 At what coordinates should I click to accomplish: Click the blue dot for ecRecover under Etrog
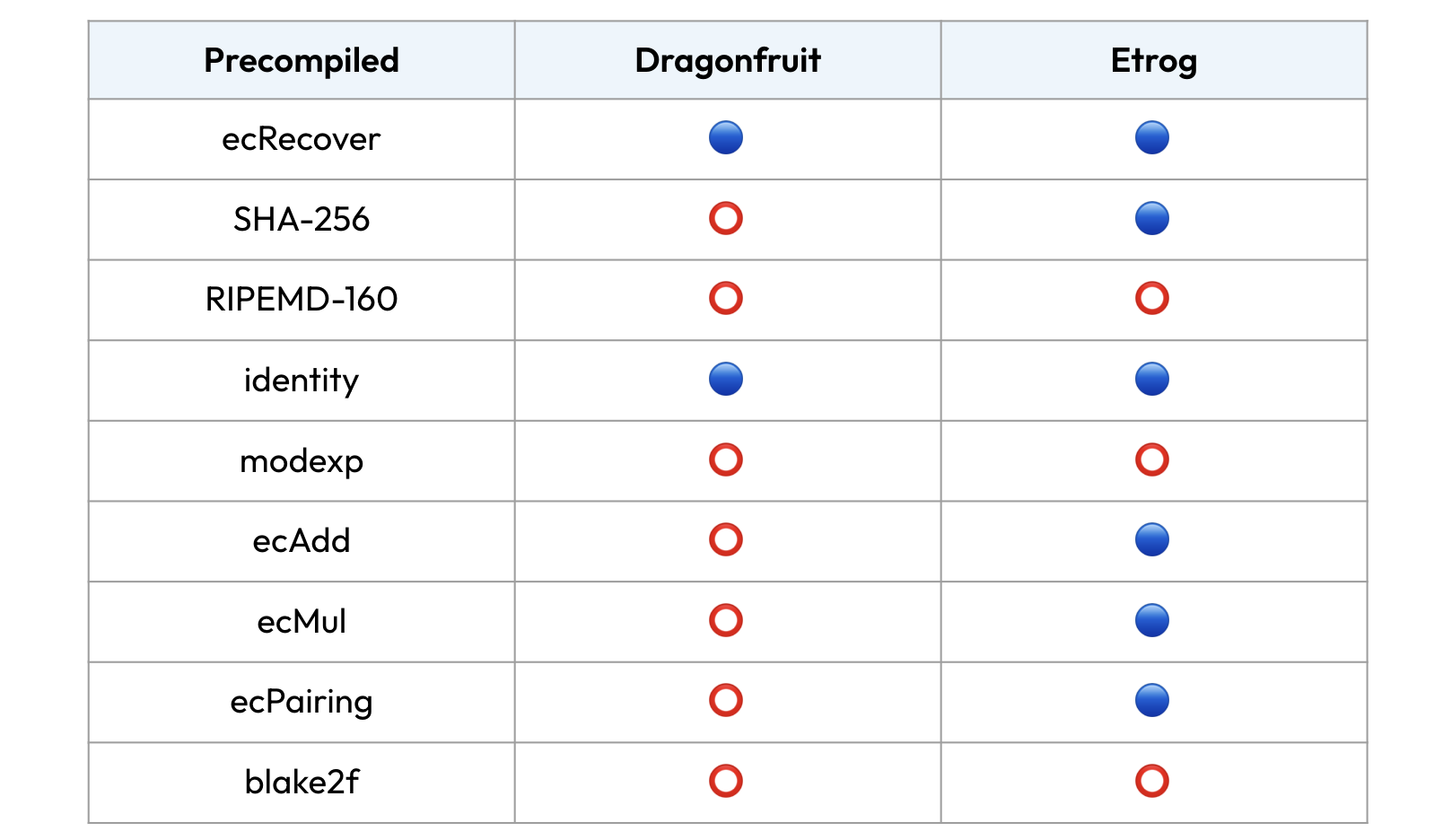pos(1152,138)
